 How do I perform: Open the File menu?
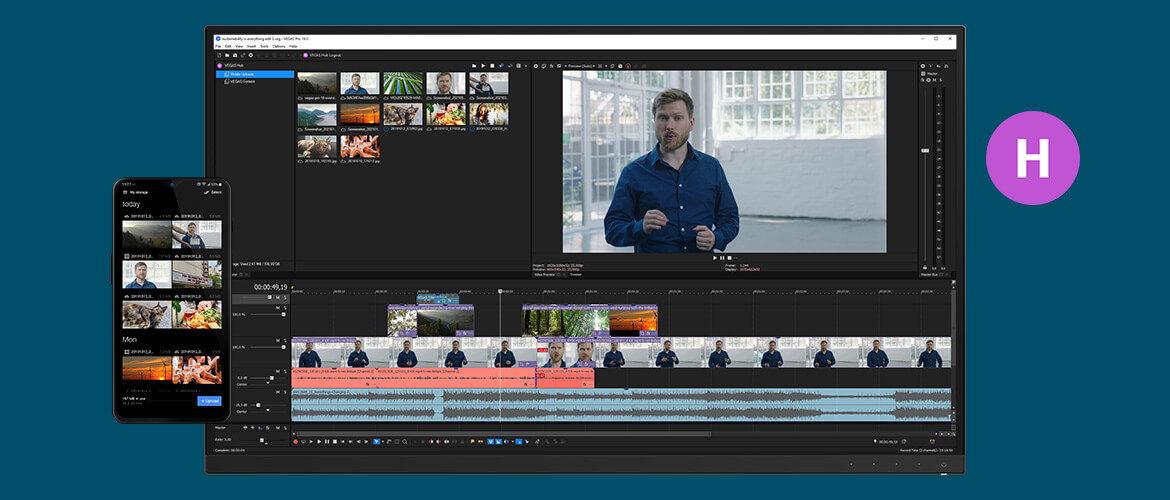218,46
